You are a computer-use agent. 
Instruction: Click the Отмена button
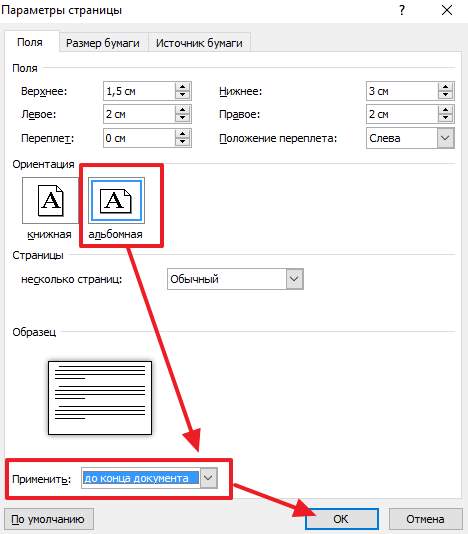point(425,519)
